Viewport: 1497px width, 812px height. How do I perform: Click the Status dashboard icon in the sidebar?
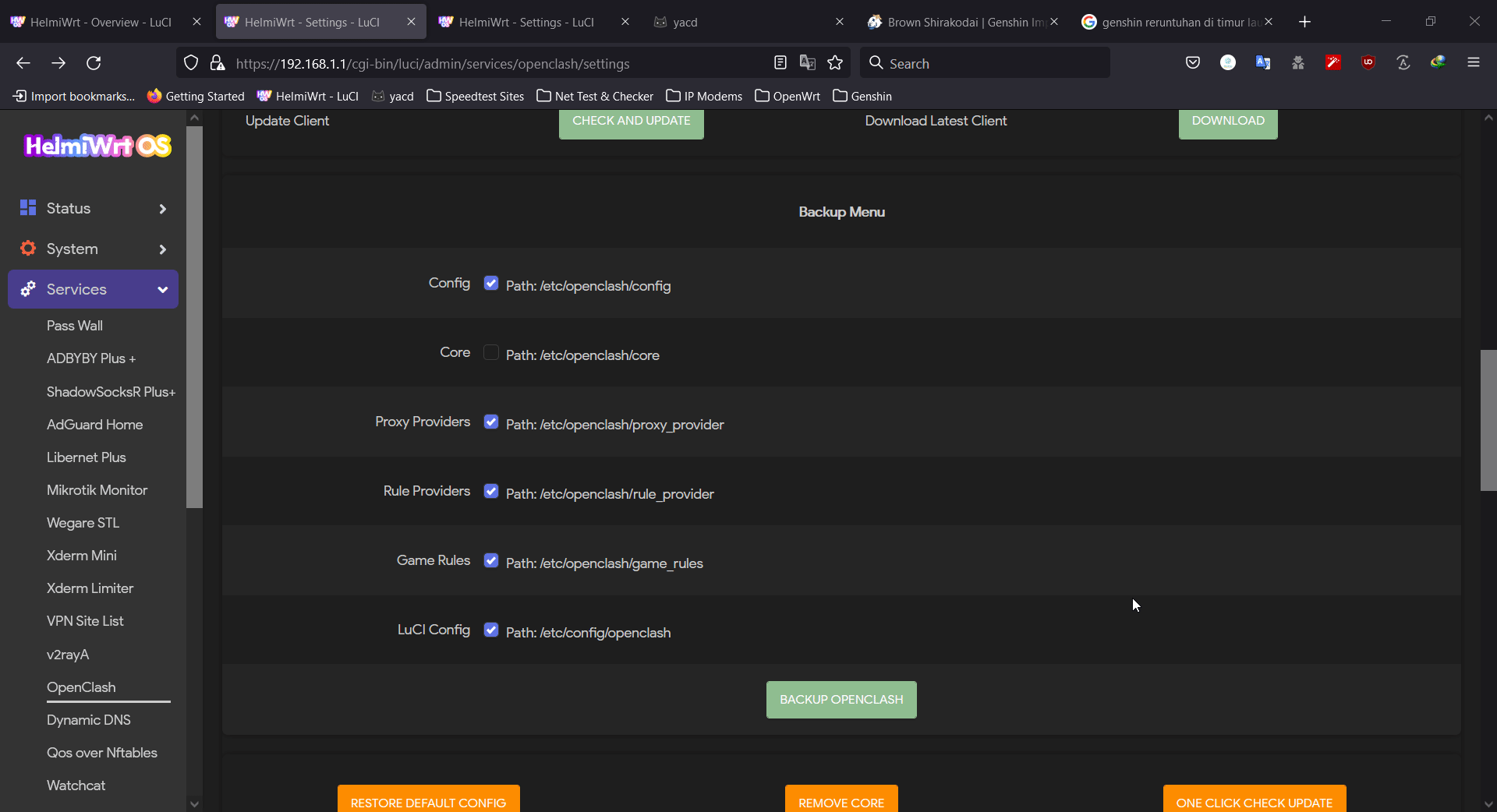tap(28, 207)
